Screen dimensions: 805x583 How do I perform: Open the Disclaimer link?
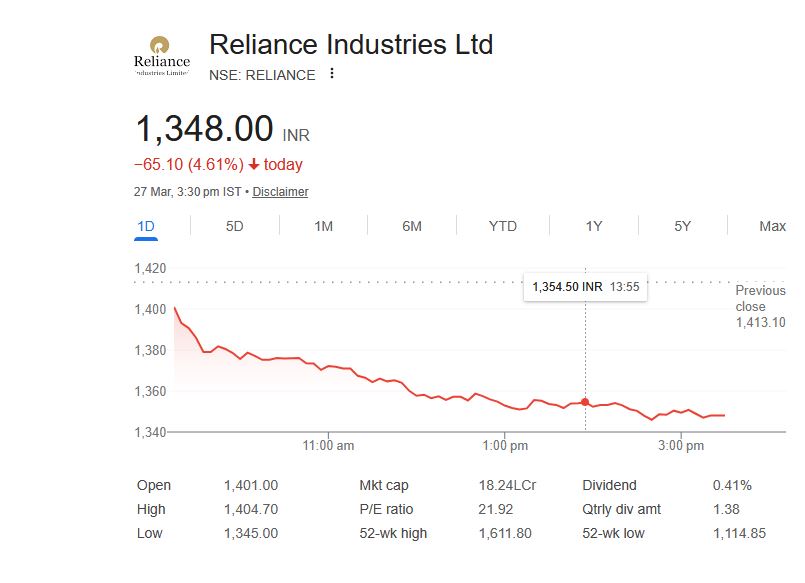280,192
